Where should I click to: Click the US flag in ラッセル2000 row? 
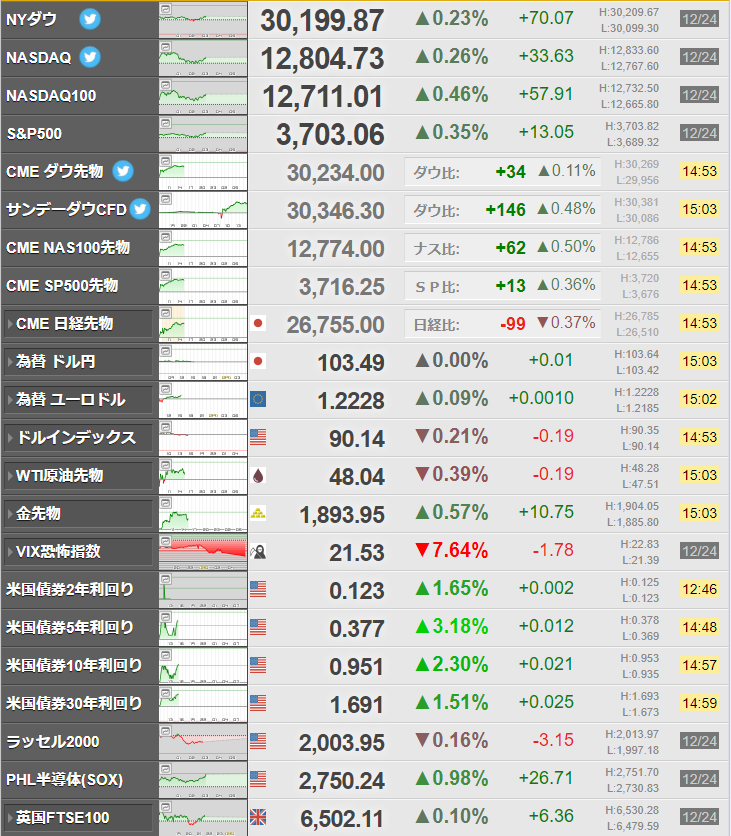258,741
